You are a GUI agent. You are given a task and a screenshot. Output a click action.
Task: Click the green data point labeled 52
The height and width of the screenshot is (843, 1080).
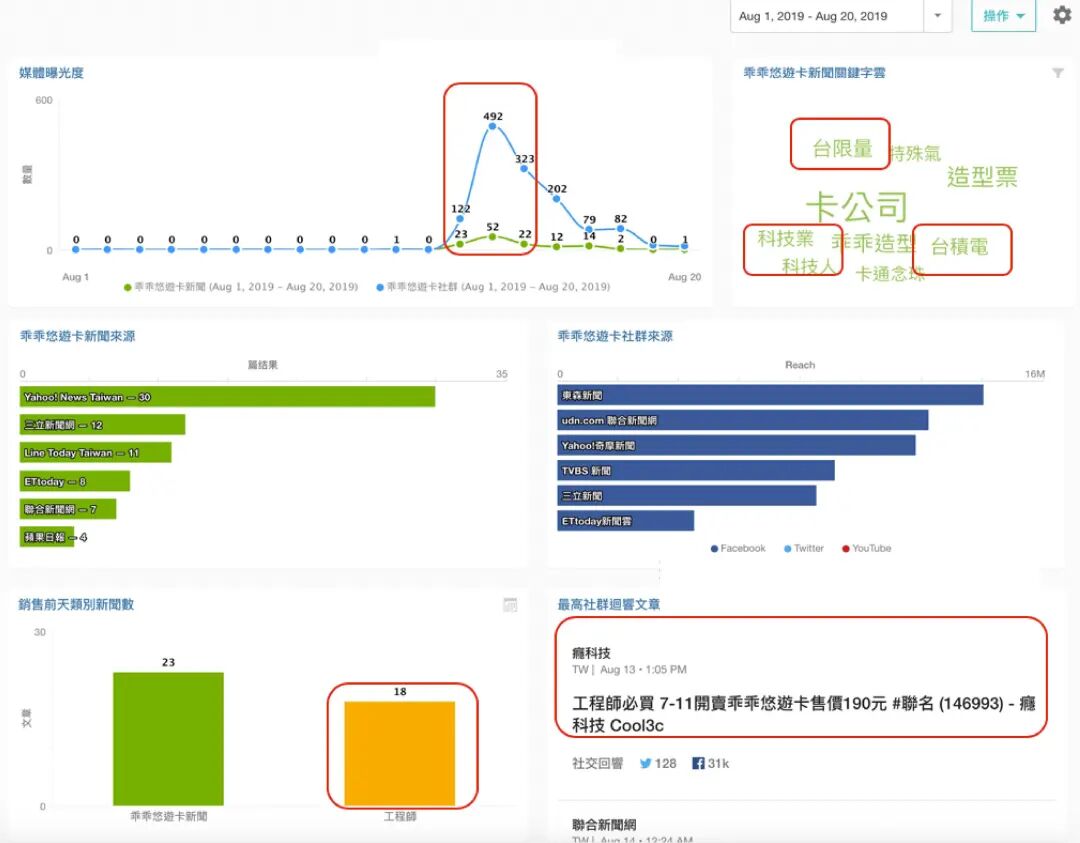click(x=492, y=236)
